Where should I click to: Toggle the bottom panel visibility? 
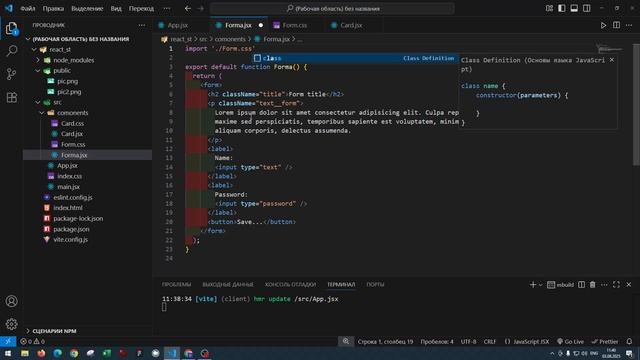574,8
